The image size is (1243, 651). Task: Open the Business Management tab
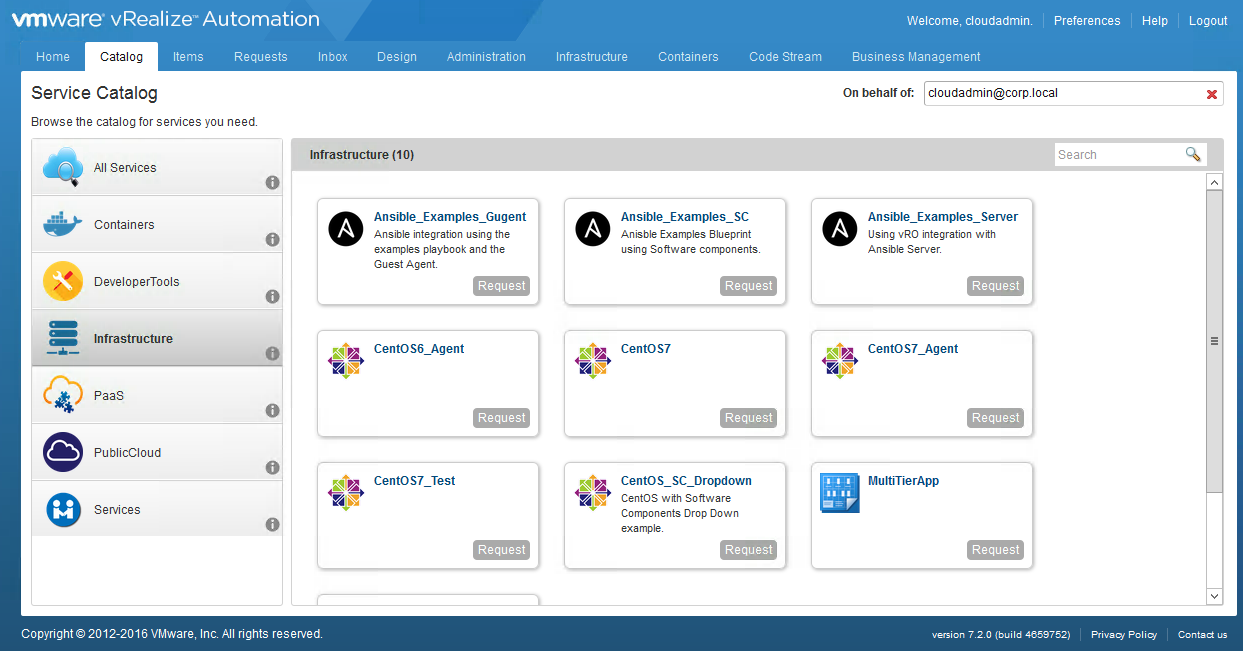[916, 57]
